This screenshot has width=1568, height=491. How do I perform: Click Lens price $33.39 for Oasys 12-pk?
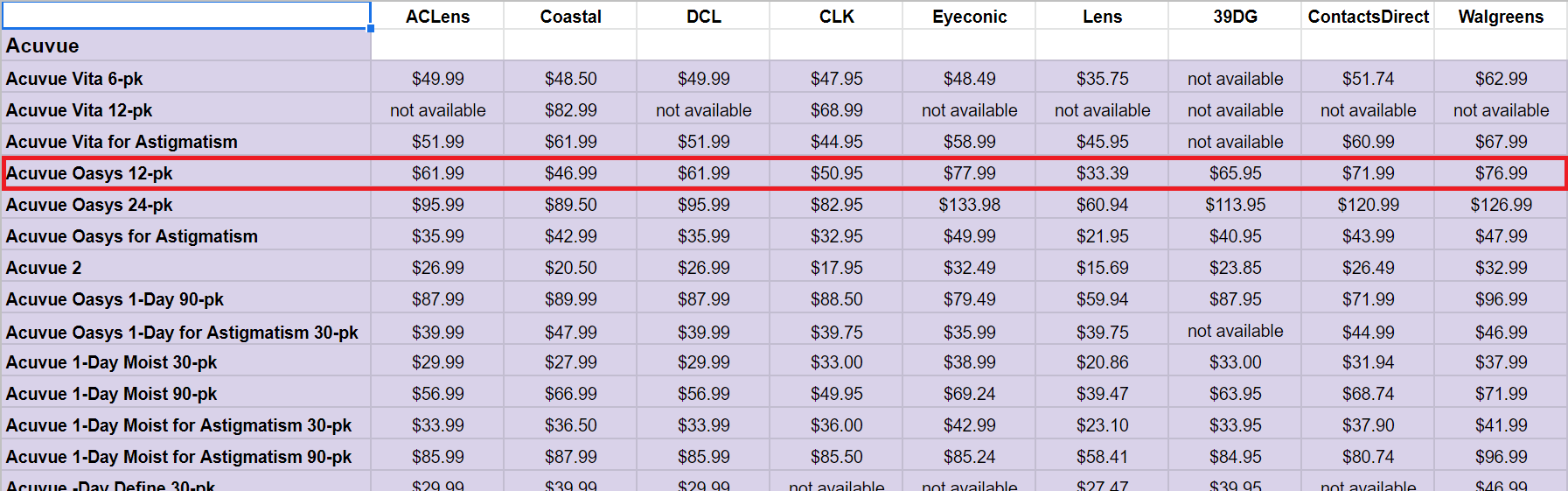coord(1102,172)
